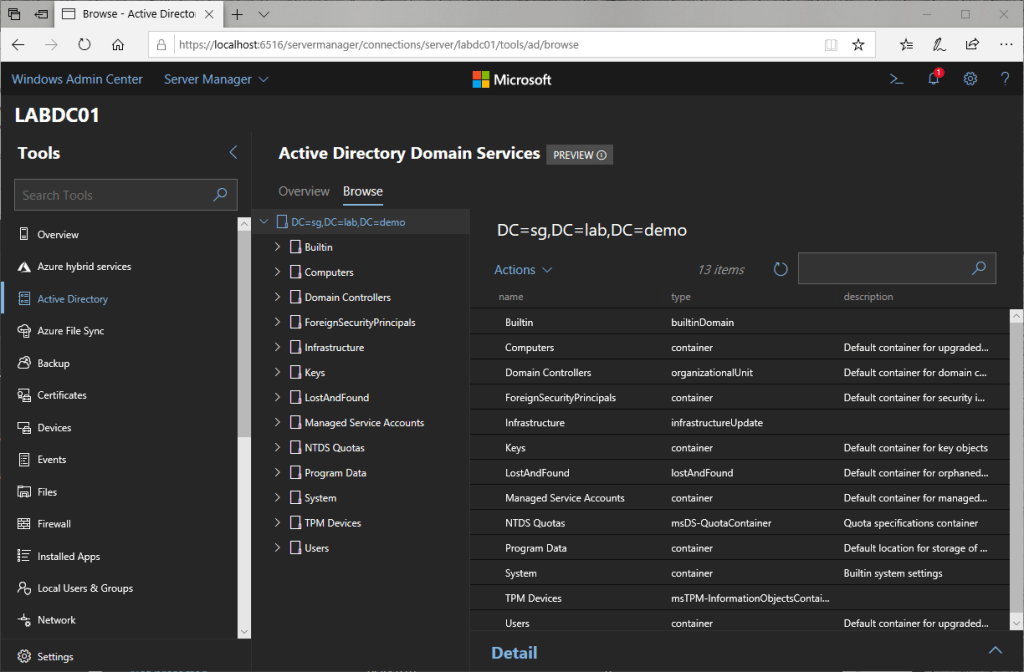Select the Managed Service Accounts table row
The image size is (1024, 672).
565,498
